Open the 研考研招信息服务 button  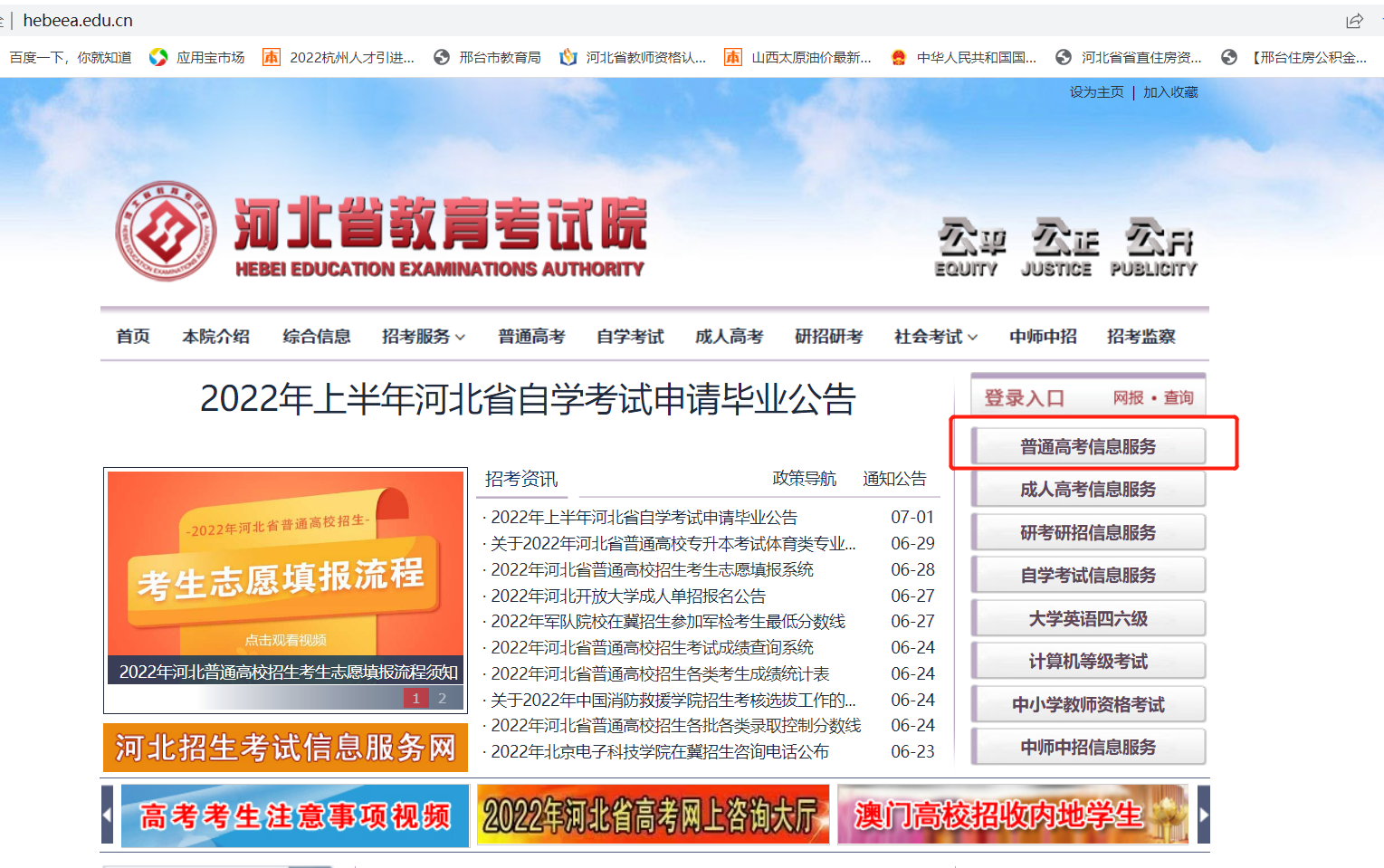coord(1088,532)
